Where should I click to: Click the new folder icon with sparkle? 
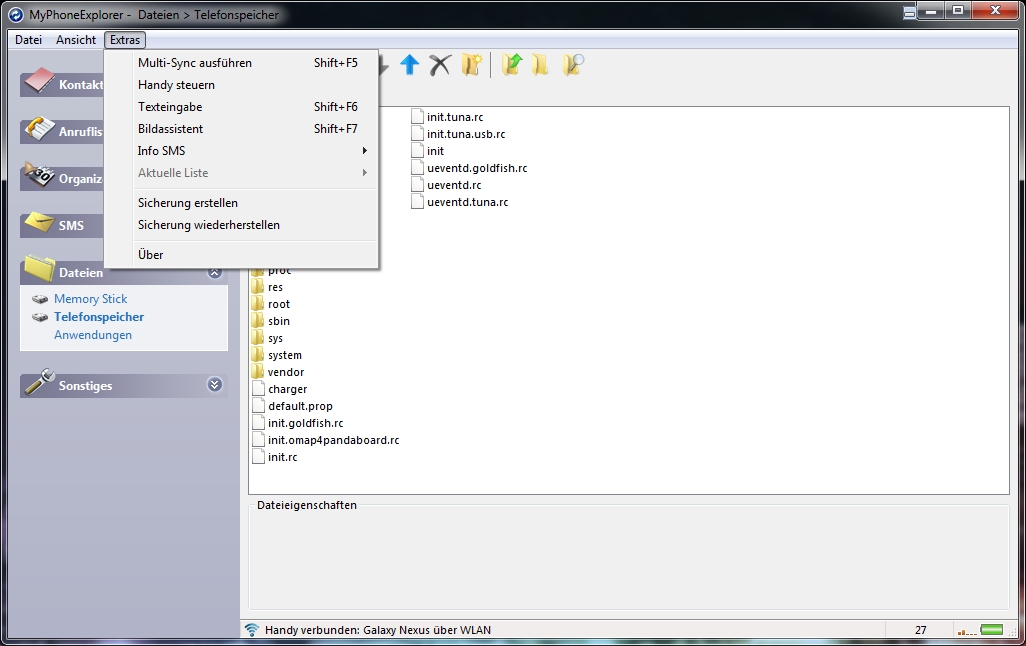[472, 64]
